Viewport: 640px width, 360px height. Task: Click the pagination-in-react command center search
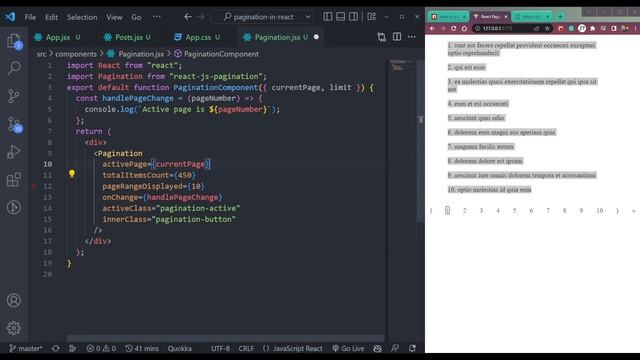tap(258, 17)
